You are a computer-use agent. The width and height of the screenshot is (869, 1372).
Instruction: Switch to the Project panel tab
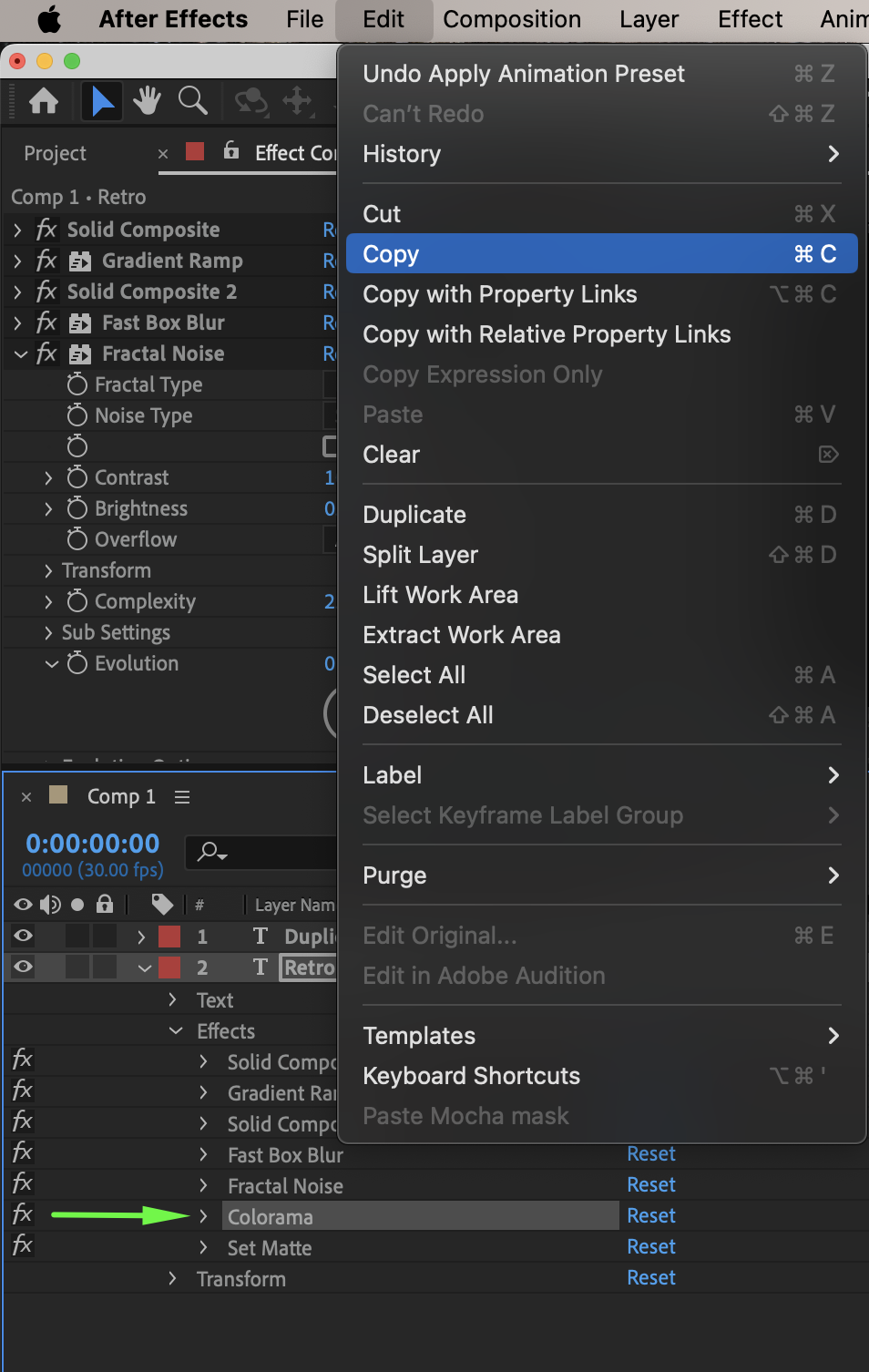click(55, 153)
